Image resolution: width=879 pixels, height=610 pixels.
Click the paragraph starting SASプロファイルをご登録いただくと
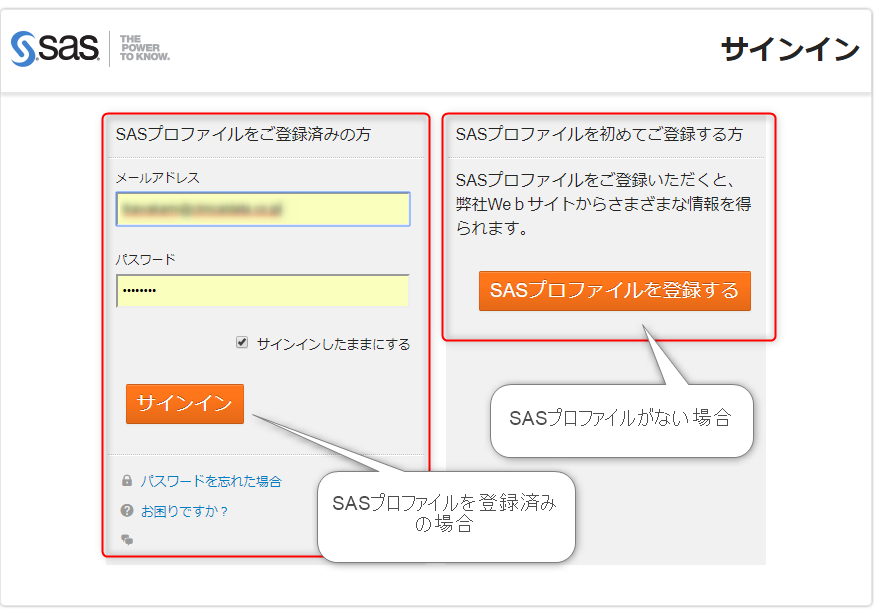(x=603, y=204)
